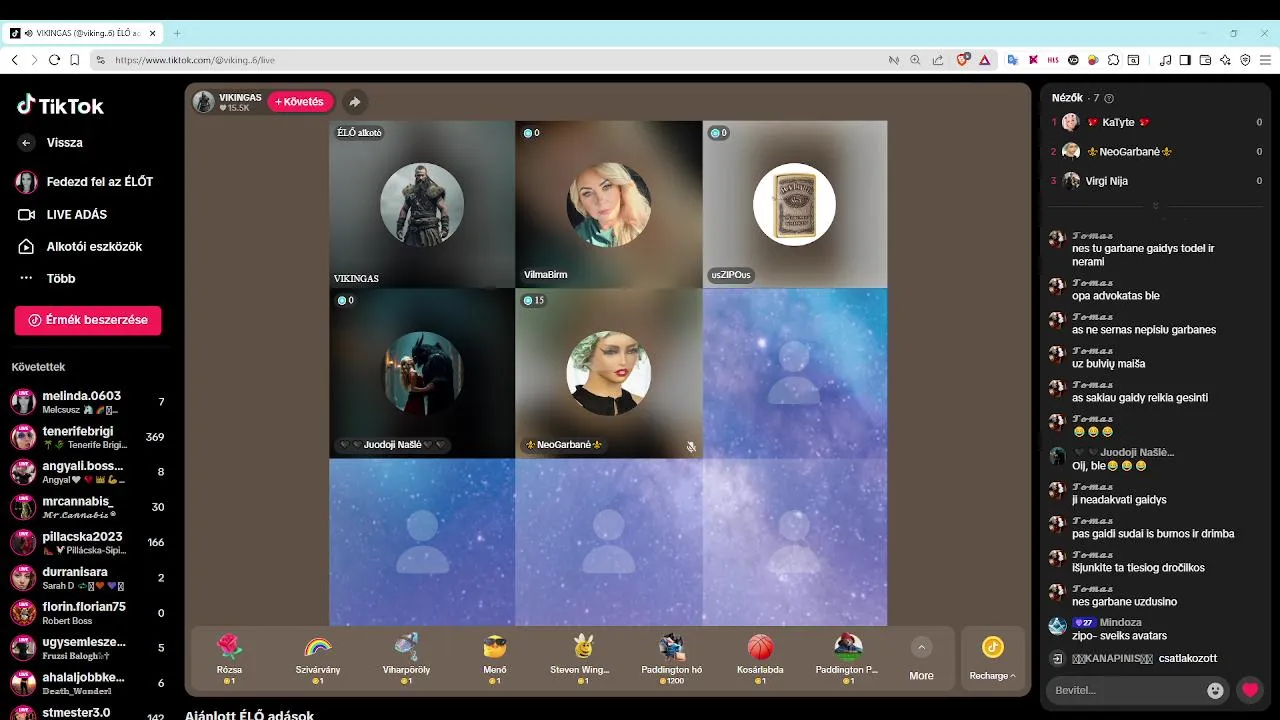Click the chat Bevitel input field

pos(1125,690)
